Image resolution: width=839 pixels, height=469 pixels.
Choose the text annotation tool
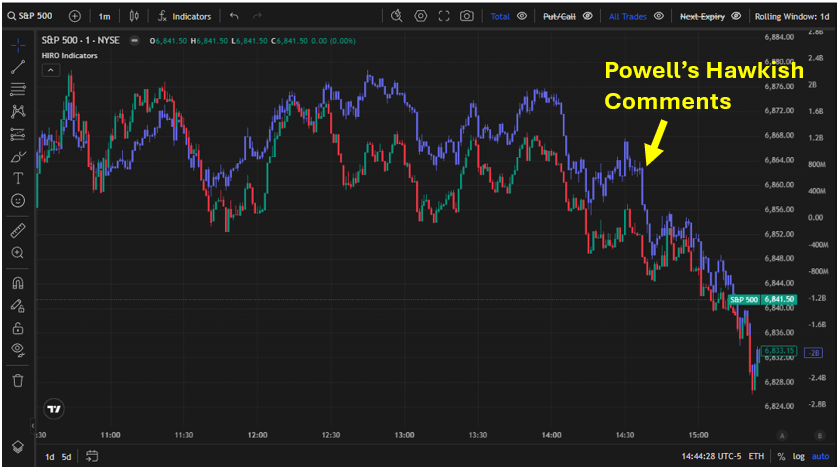pos(18,178)
